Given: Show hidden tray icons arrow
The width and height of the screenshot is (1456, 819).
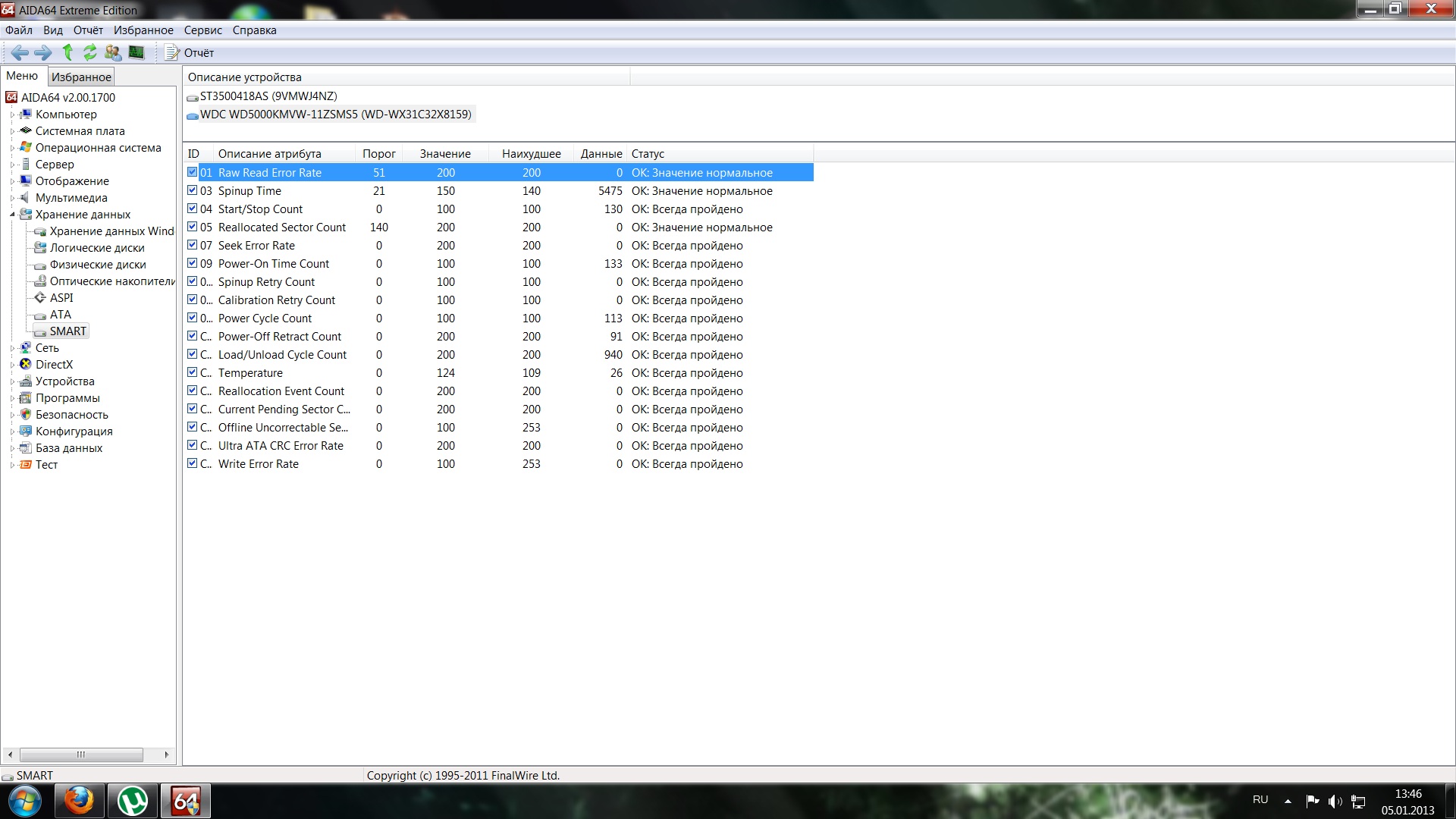Looking at the screenshot, I should 1288,801.
